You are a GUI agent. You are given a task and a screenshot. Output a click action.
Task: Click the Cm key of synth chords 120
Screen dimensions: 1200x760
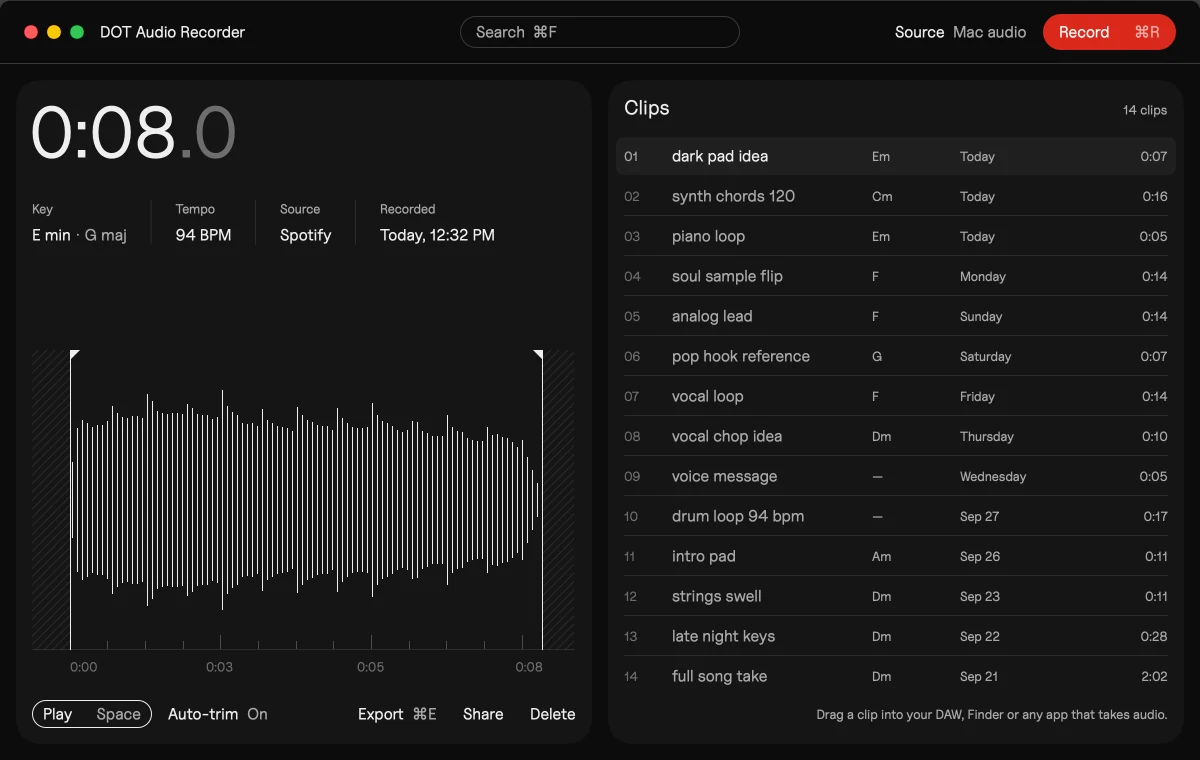[x=882, y=196]
